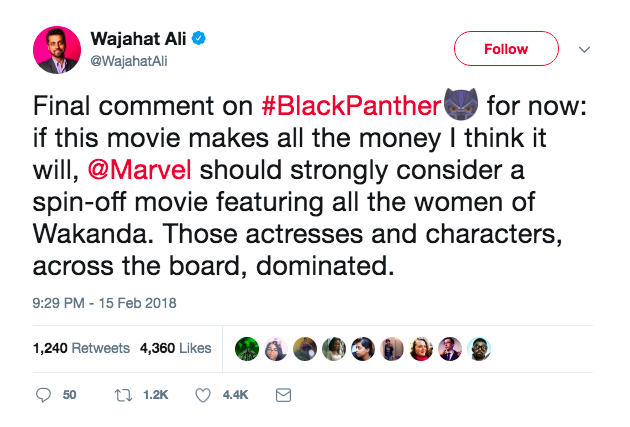The width and height of the screenshot is (630, 427).
Task: Retweet this tweet using the retweet icon
Action: click(x=126, y=395)
